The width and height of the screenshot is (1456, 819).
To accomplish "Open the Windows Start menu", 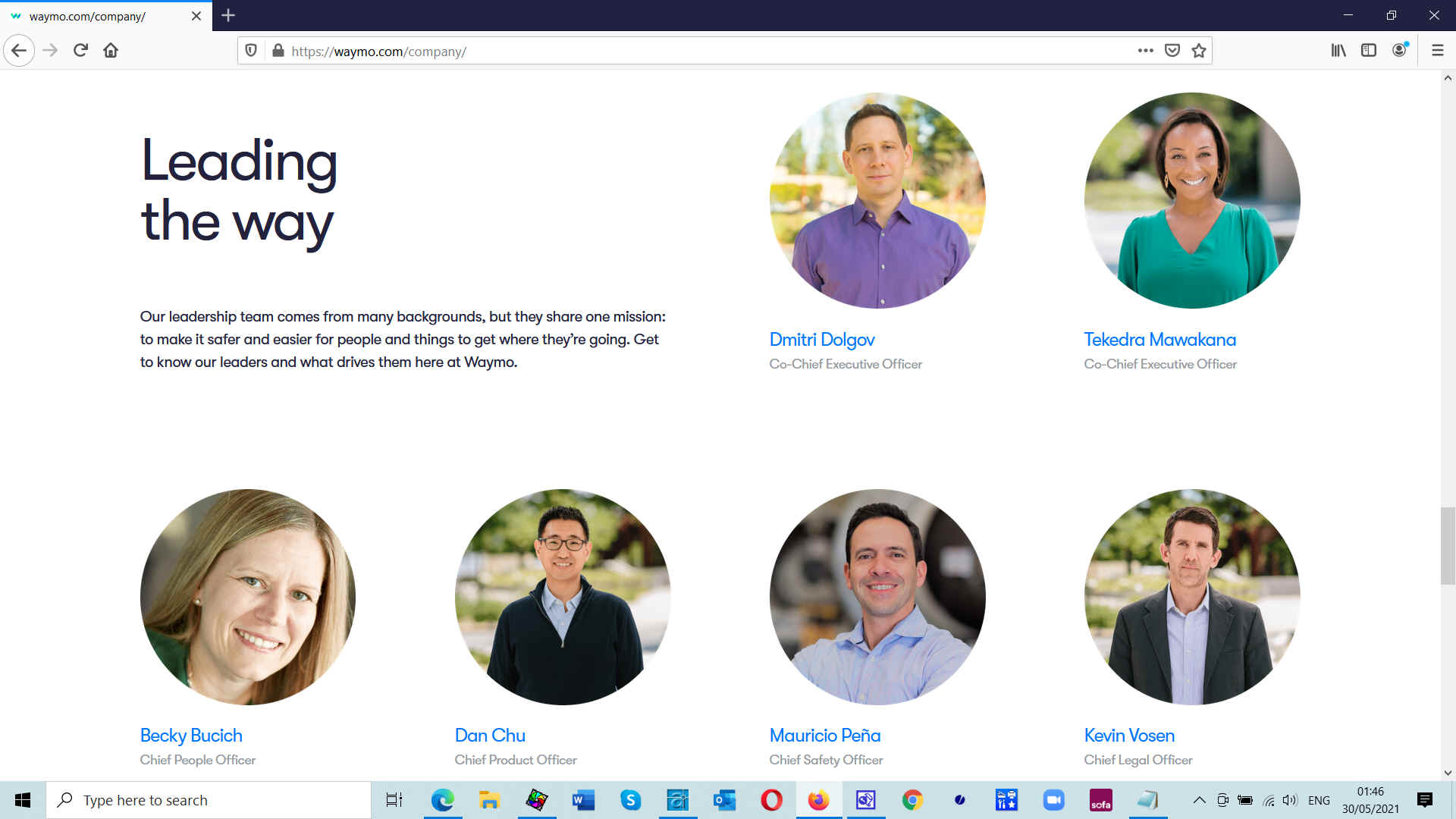I will [23, 800].
